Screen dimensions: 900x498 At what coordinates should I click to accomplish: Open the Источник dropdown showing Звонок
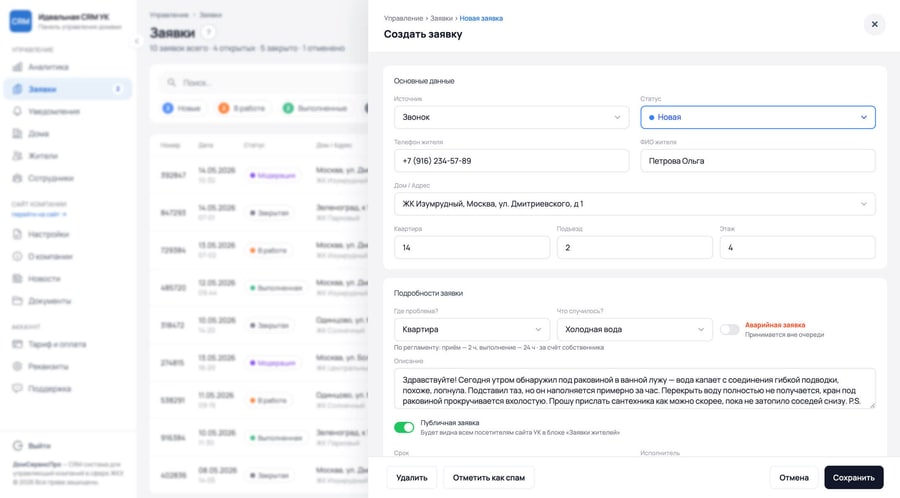[x=511, y=117]
